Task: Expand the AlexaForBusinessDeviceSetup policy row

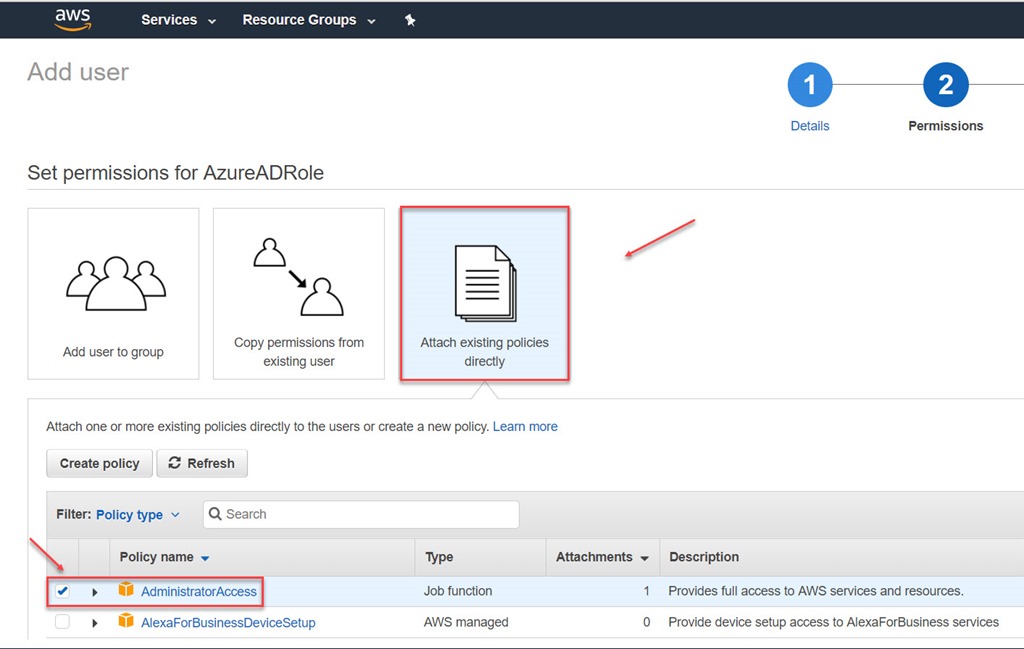Action: (95, 623)
